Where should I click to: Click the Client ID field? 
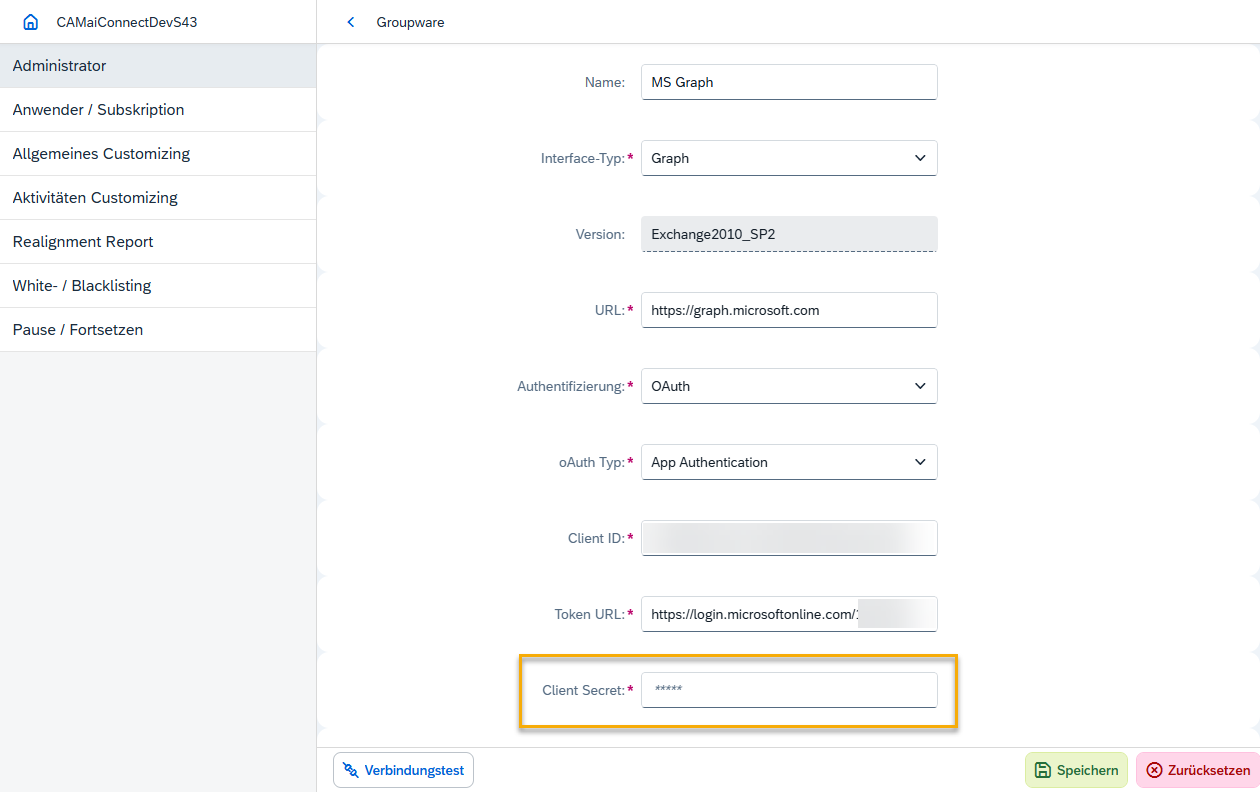[789, 538]
